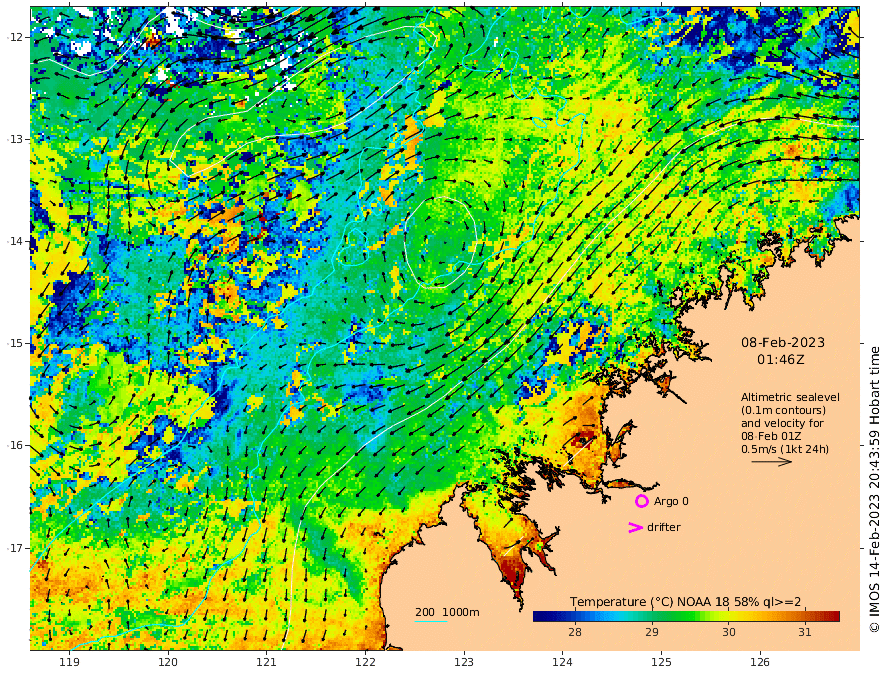
Task: Click latitude axis label -15
Action: tap(16, 343)
